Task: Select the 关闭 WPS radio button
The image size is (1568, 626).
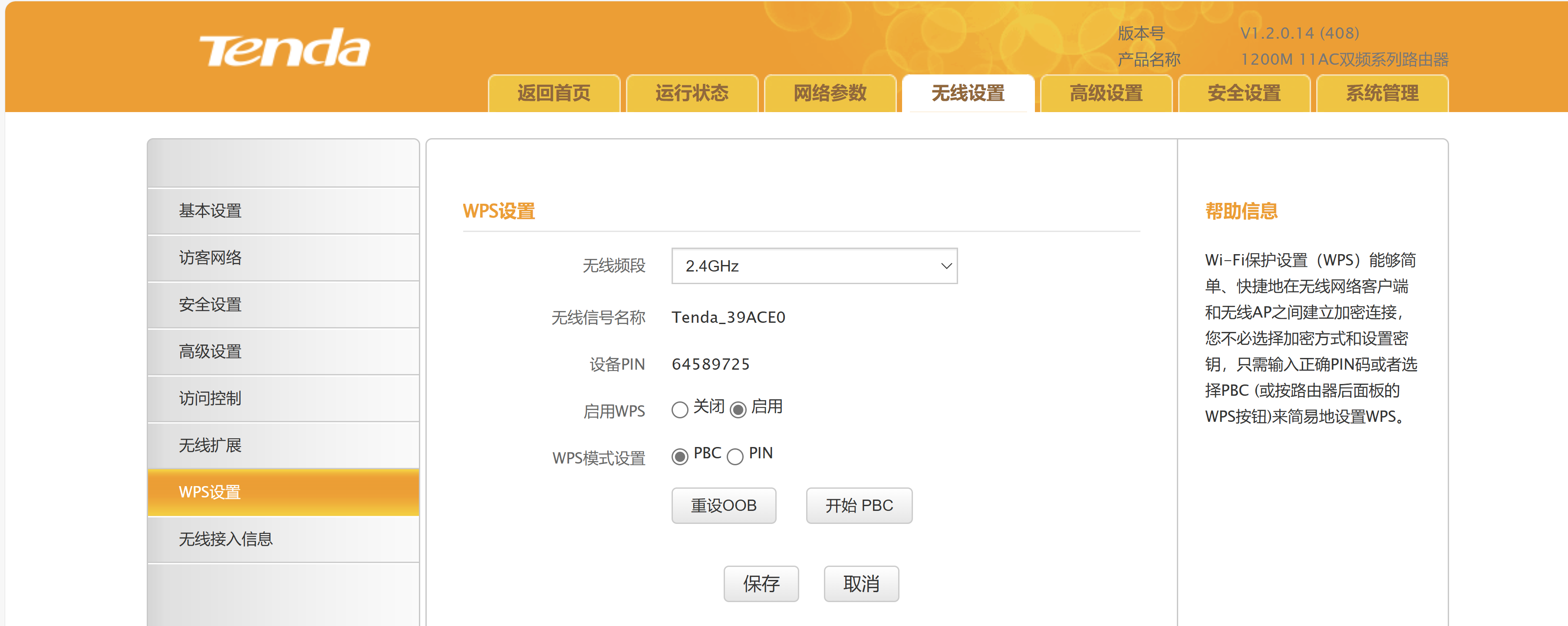Action: [679, 409]
